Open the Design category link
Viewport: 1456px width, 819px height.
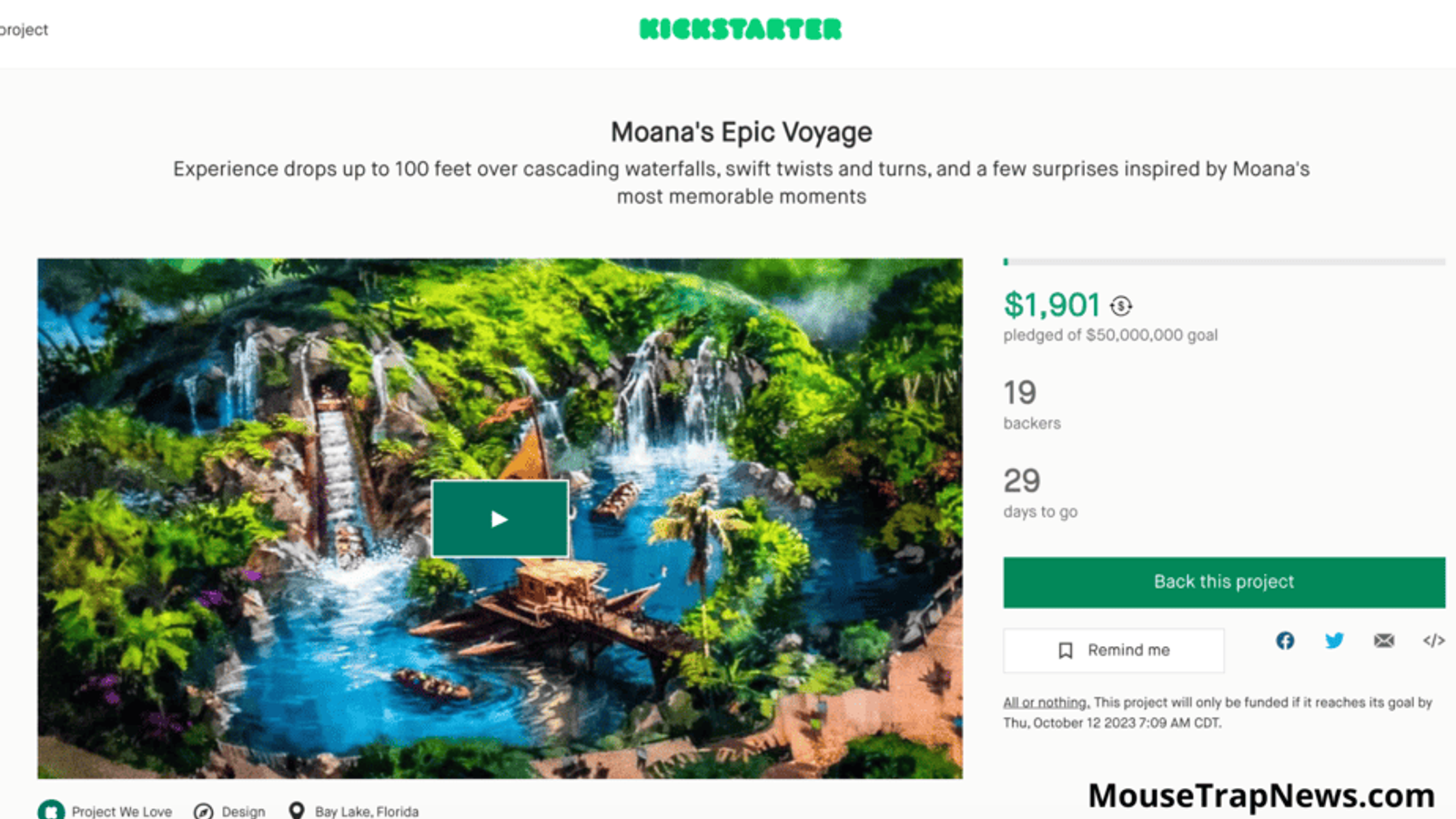coord(243,812)
